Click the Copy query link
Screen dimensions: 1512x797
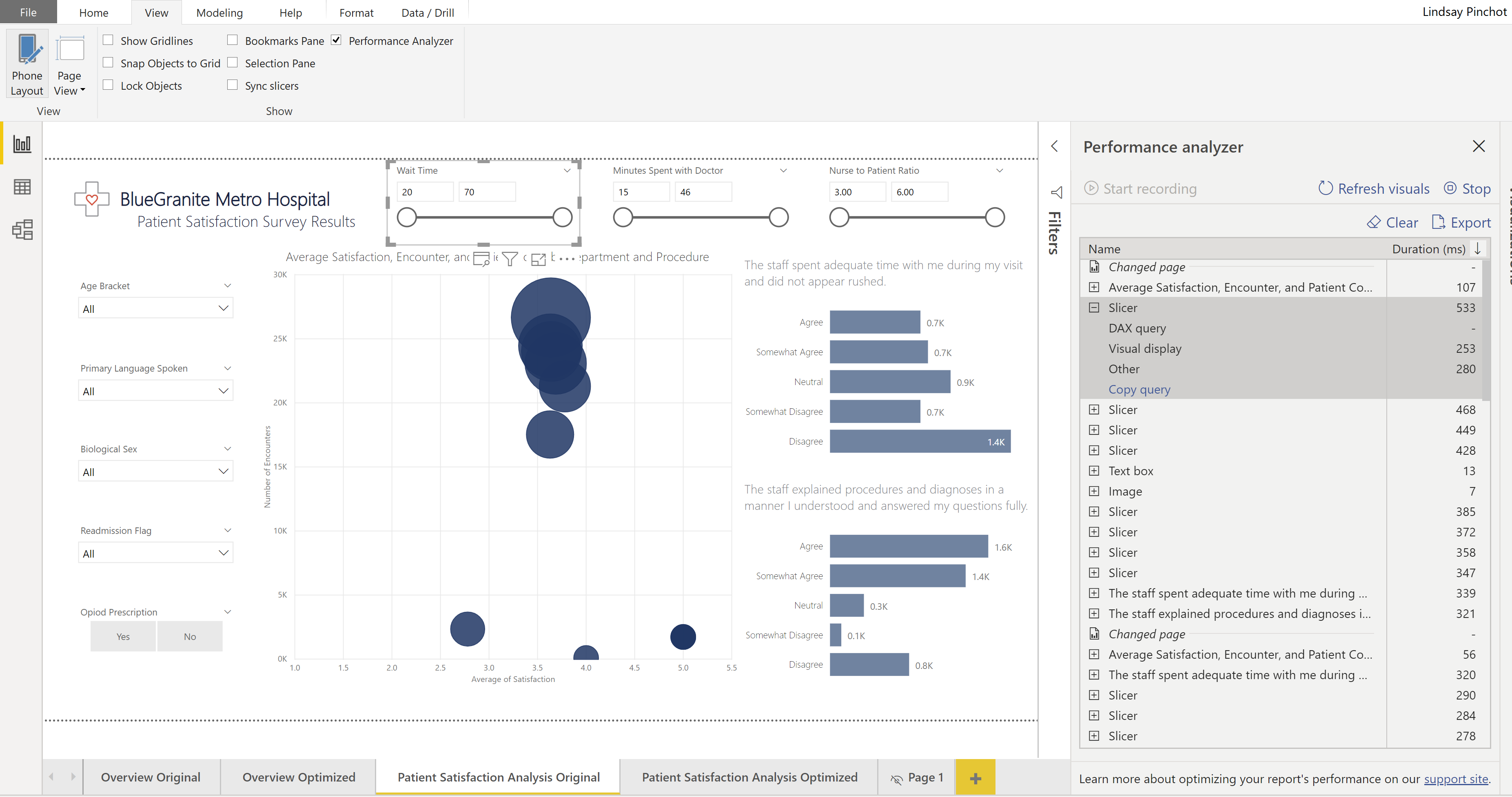coord(1139,389)
